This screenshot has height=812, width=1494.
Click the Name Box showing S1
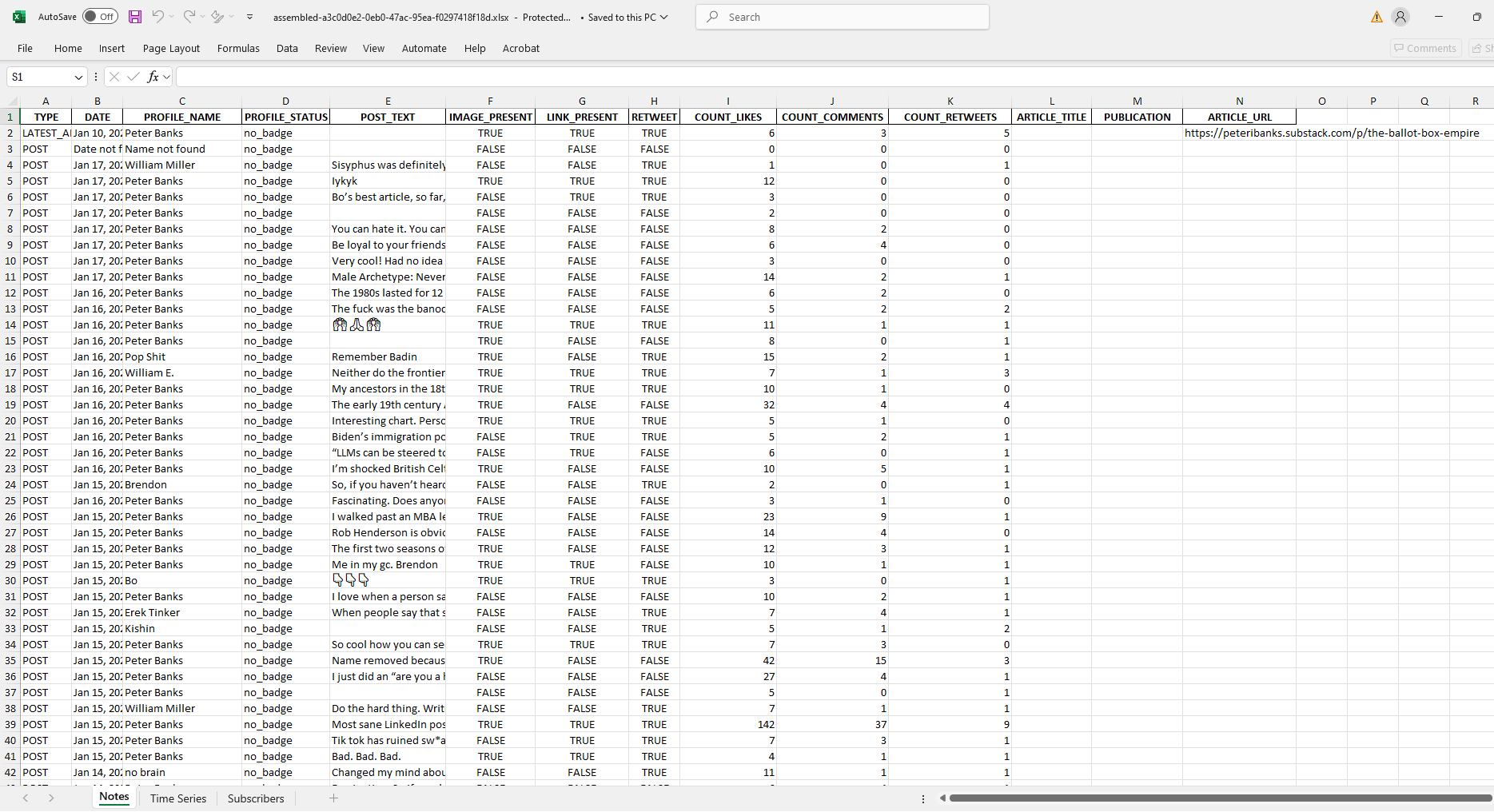coord(38,77)
